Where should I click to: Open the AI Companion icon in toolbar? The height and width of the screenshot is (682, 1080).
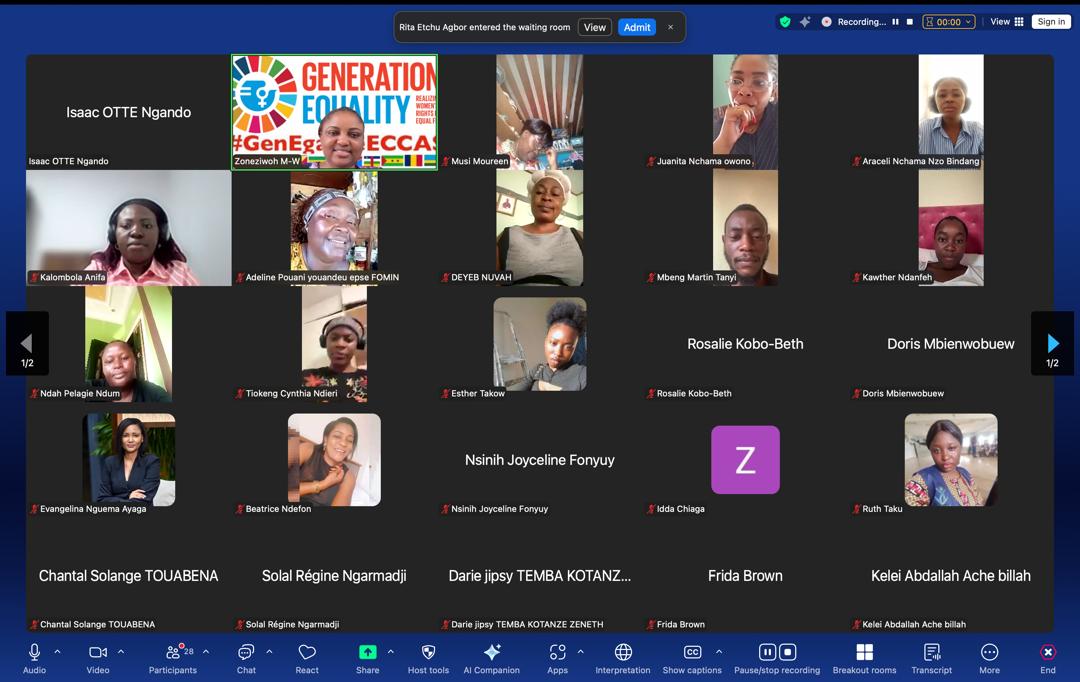(x=492, y=652)
